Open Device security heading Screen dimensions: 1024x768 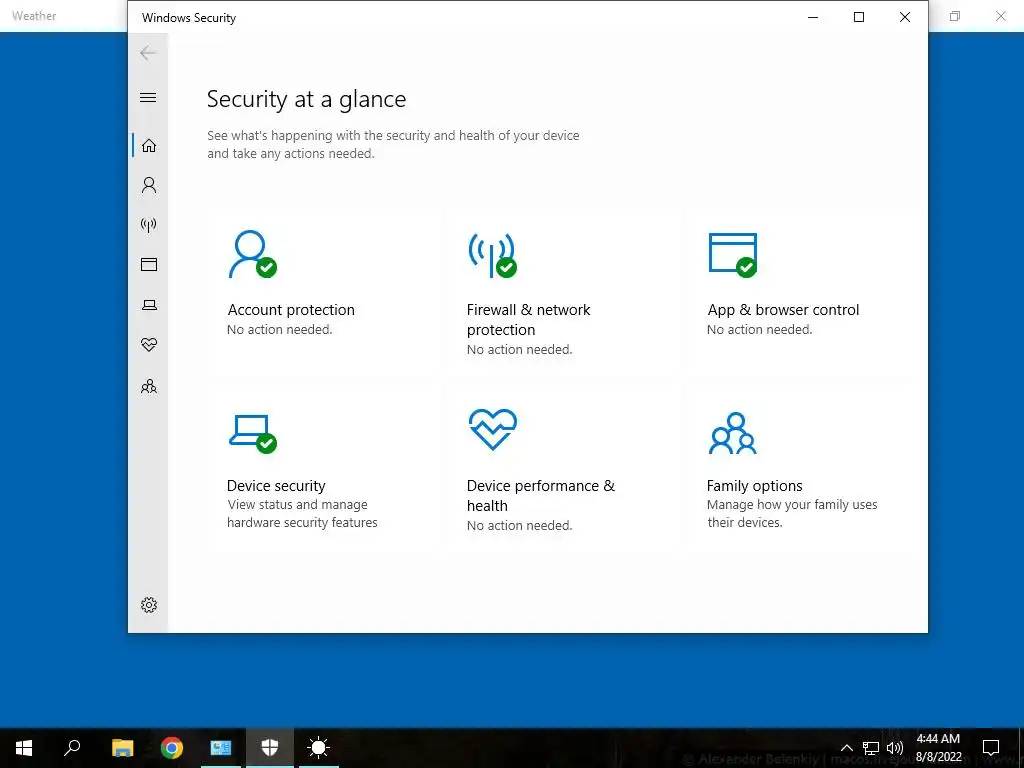[276, 486]
